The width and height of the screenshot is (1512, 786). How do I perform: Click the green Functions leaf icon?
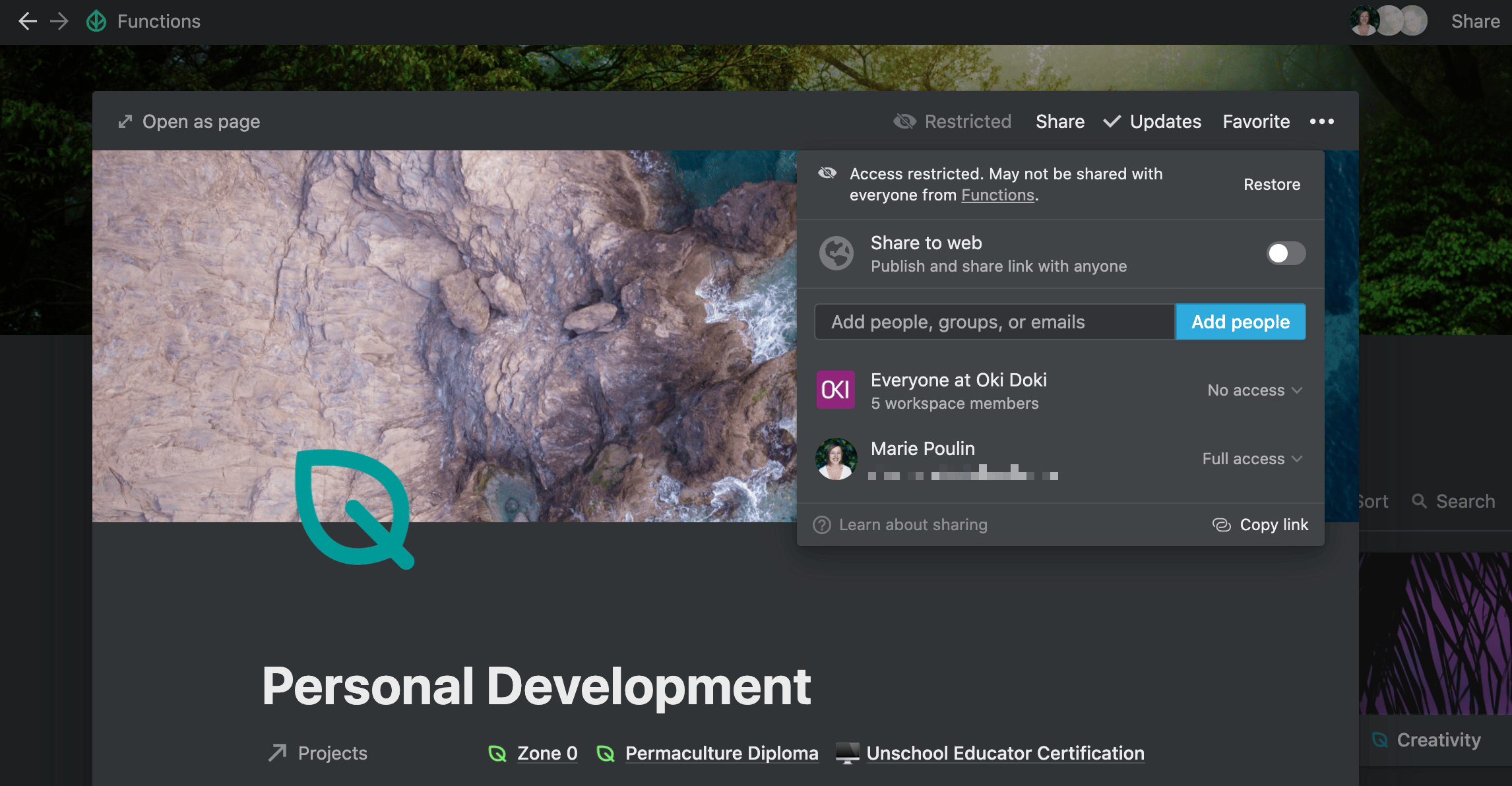click(96, 21)
